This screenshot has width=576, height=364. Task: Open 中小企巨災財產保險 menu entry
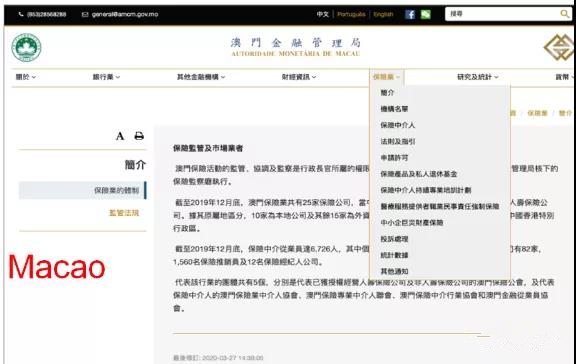[x=412, y=223]
